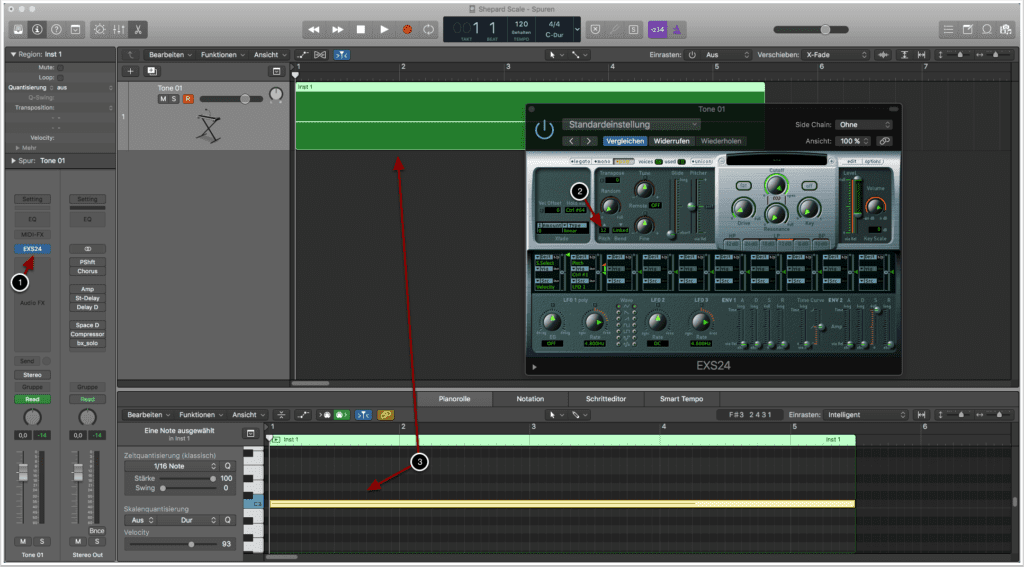Viewport: 1024px width, 567px height.
Task: Click the Record transport button
Action: coord(407,30)
